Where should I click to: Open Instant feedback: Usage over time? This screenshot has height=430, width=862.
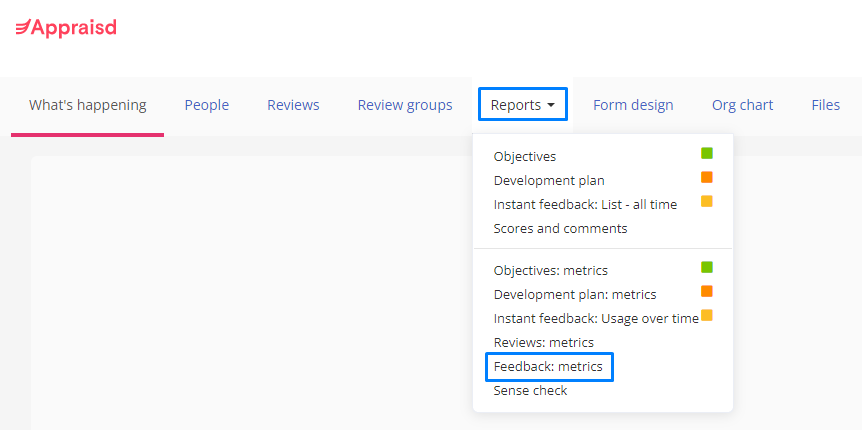tap(596, 318)
